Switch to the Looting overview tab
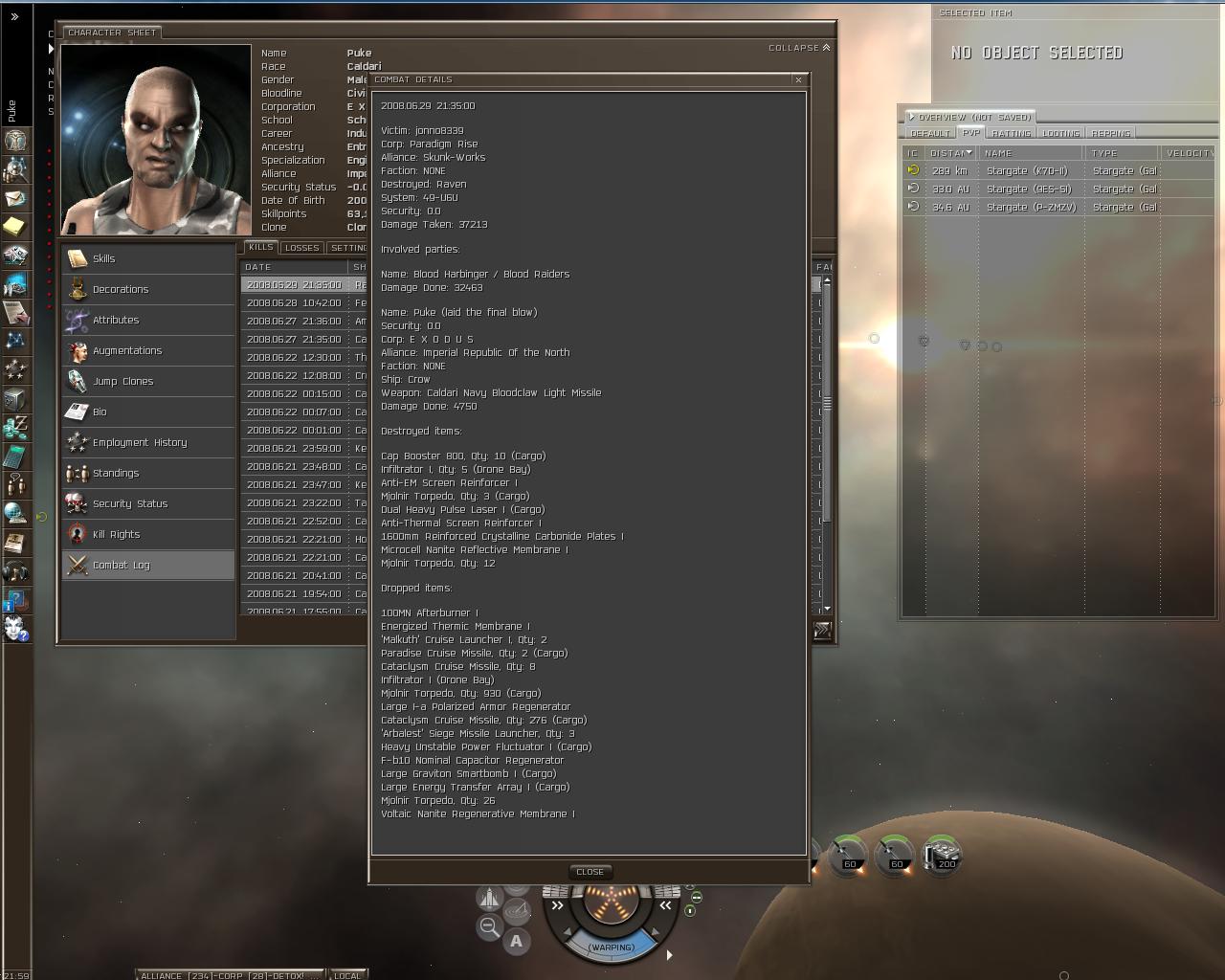The image size is (1225, 980). click(1060, 133)
